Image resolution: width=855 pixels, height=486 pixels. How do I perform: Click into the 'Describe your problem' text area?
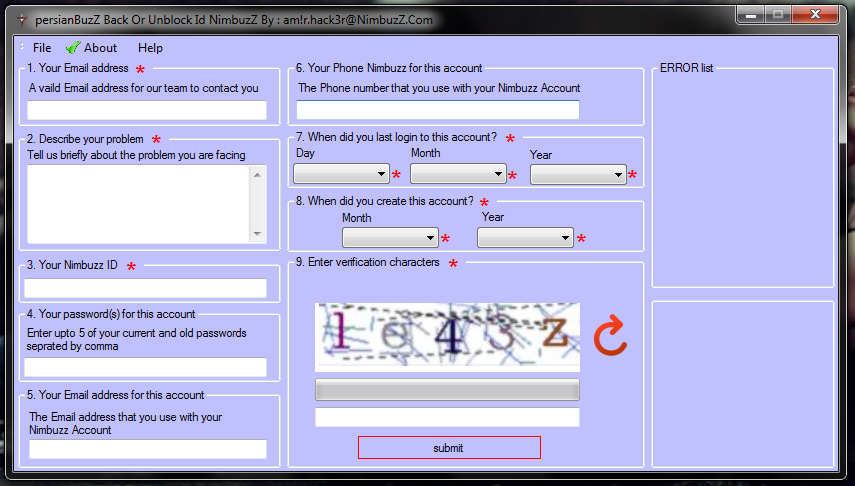click(139, 204)
